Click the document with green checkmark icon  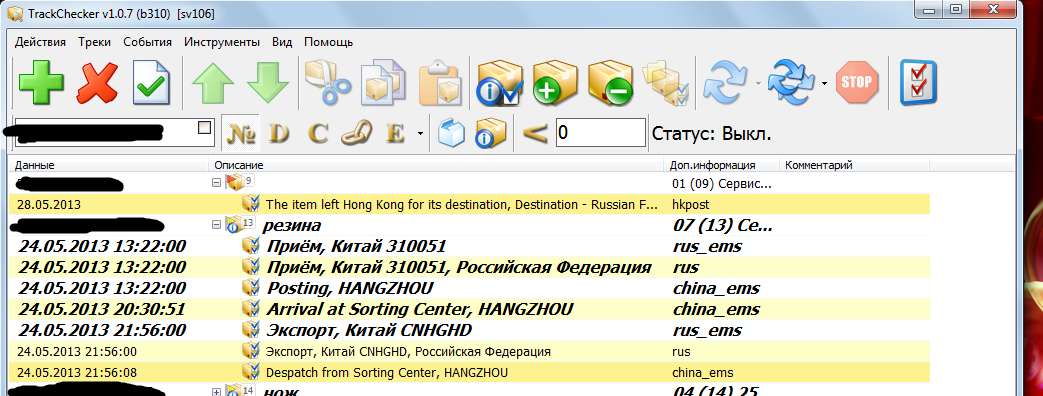tap(151, 83)
